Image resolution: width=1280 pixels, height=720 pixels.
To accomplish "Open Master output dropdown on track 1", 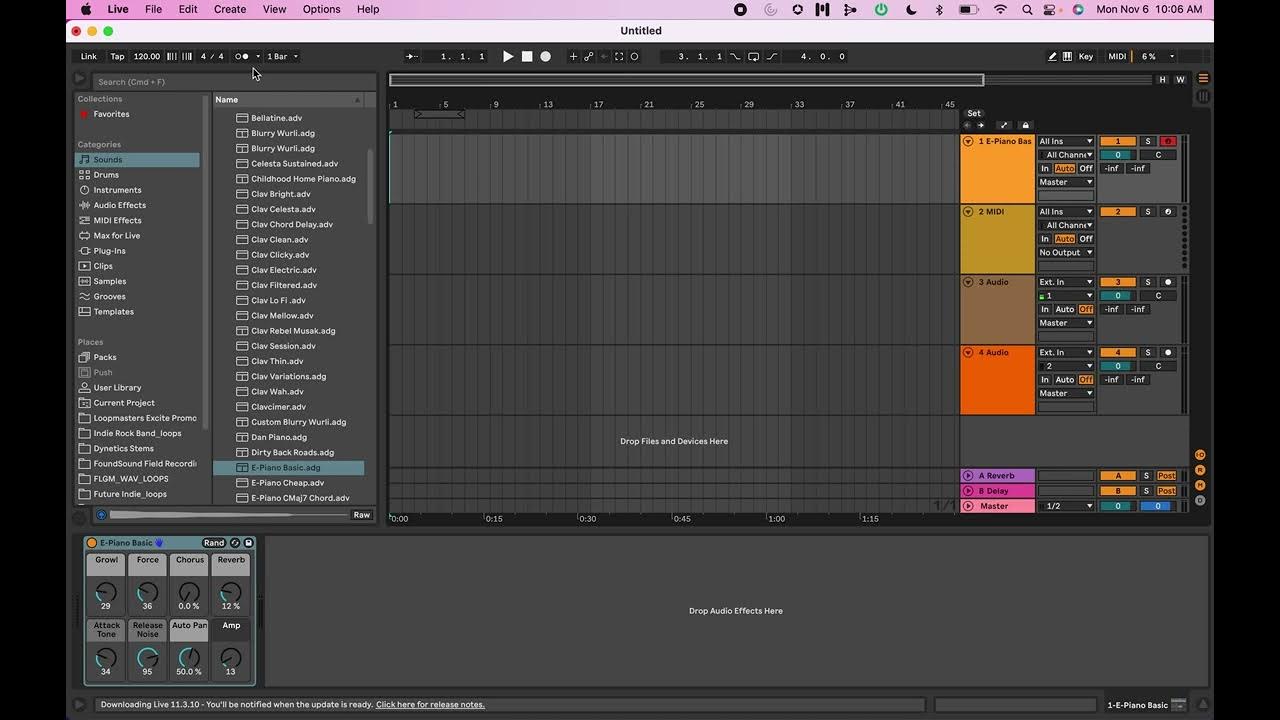I will click(1066, 182).
